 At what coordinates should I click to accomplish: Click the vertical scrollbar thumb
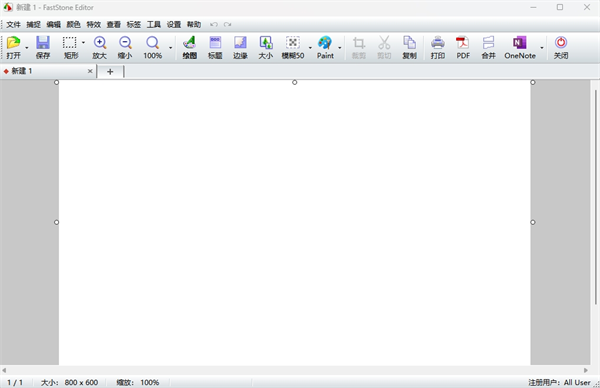[x=596, y=197]
